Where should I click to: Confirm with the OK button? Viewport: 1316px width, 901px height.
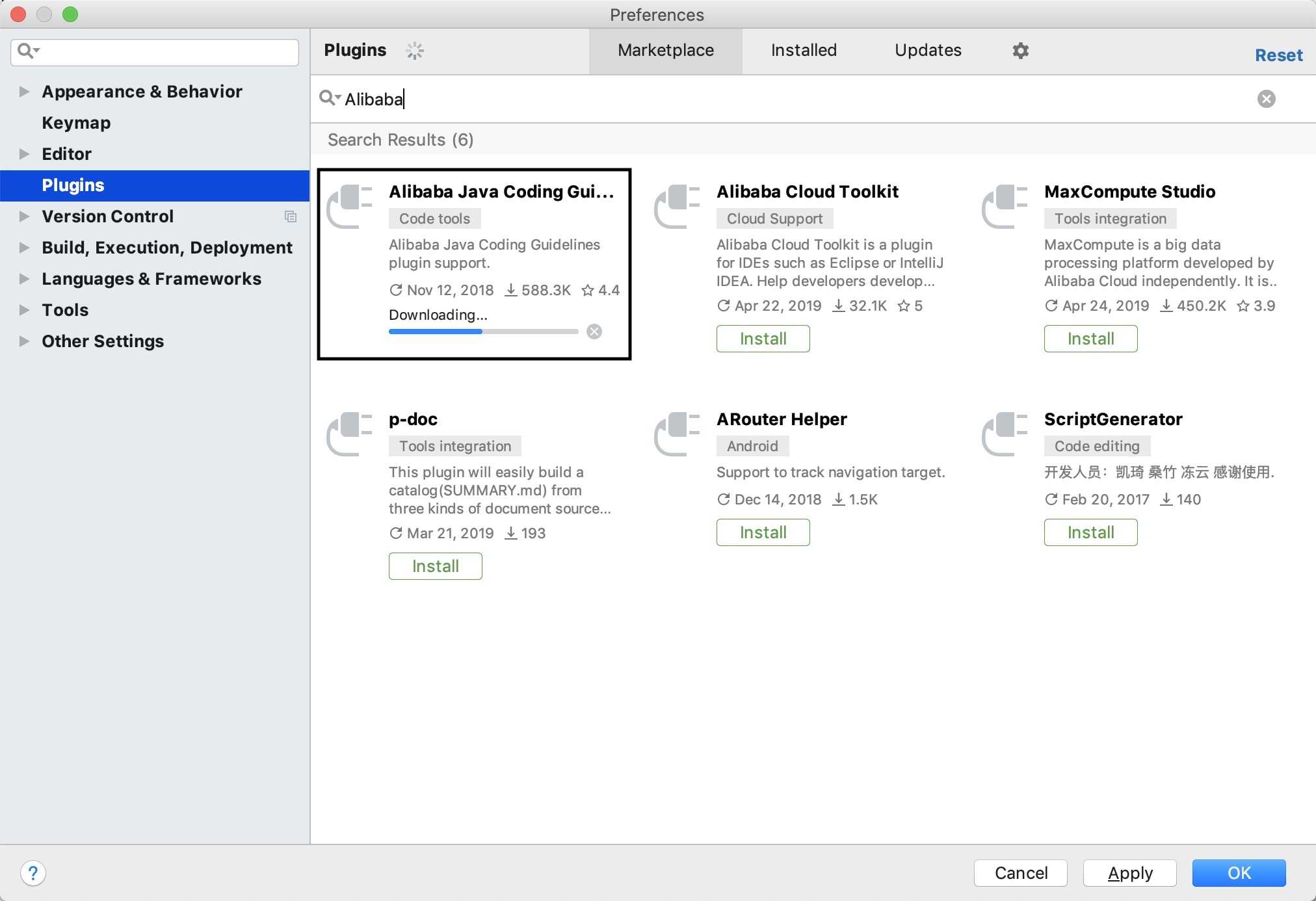pos(1239,873)
